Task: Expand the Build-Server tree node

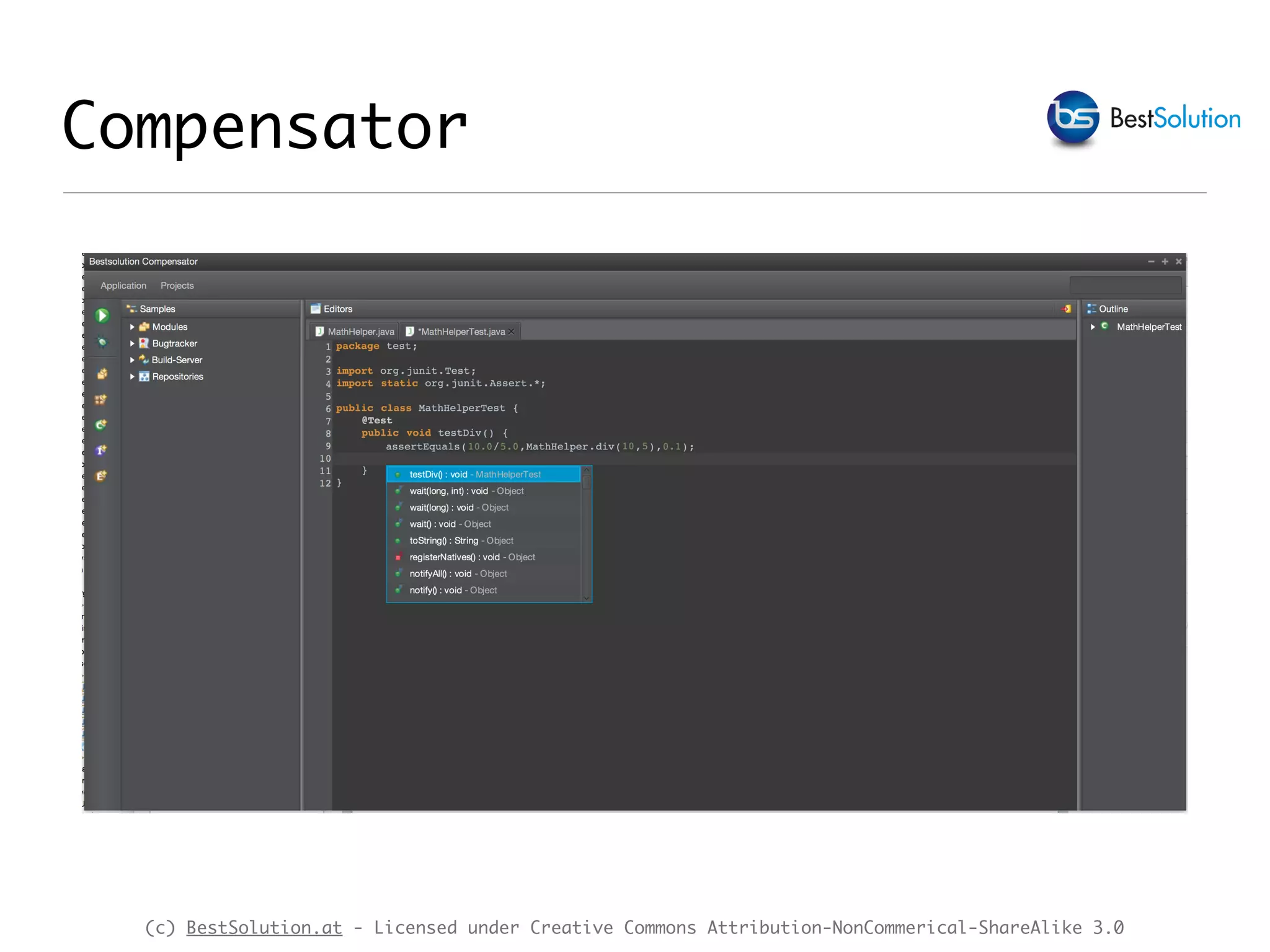Action: coord(132,359)
